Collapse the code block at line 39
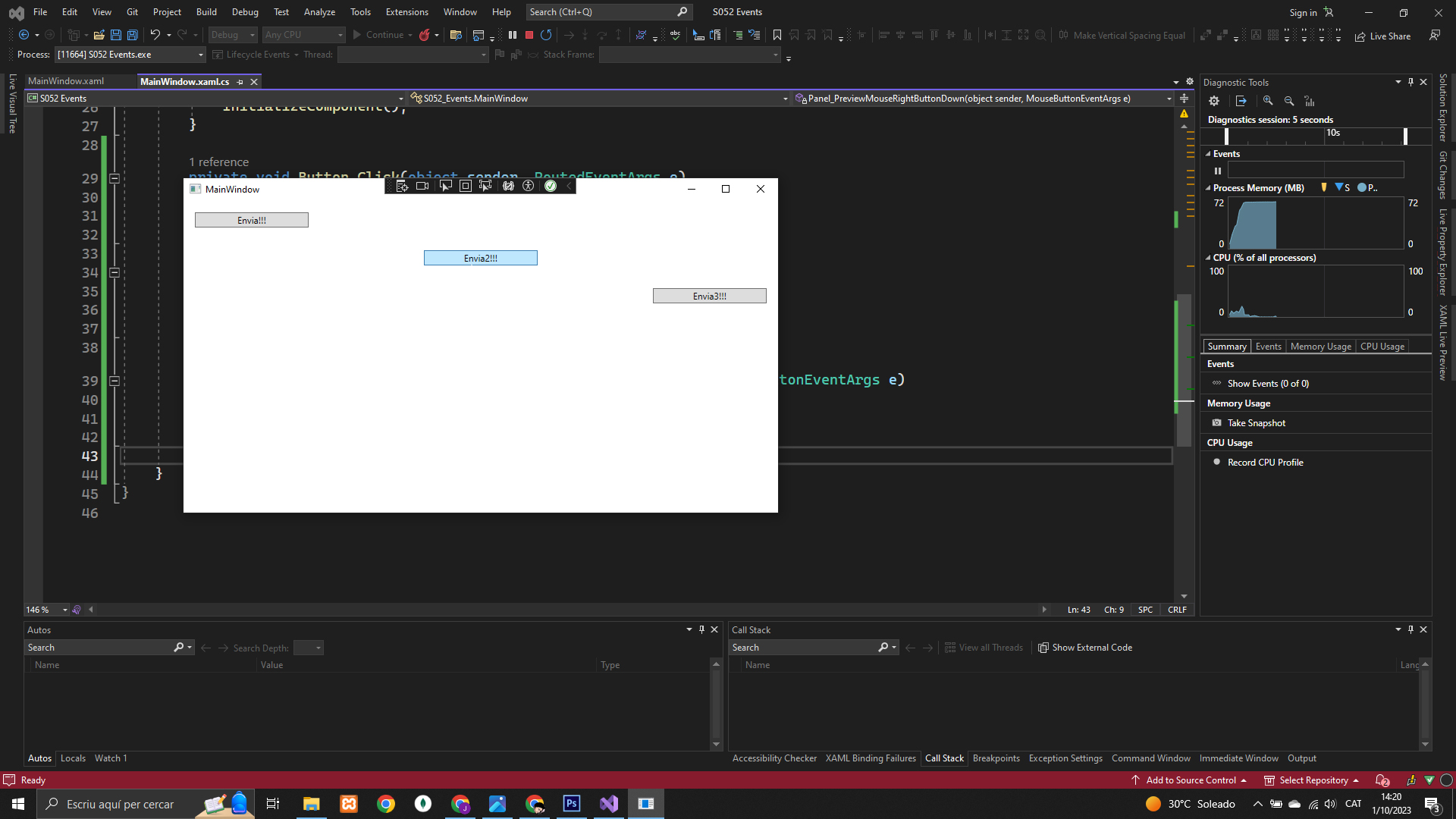 [115, 381]
